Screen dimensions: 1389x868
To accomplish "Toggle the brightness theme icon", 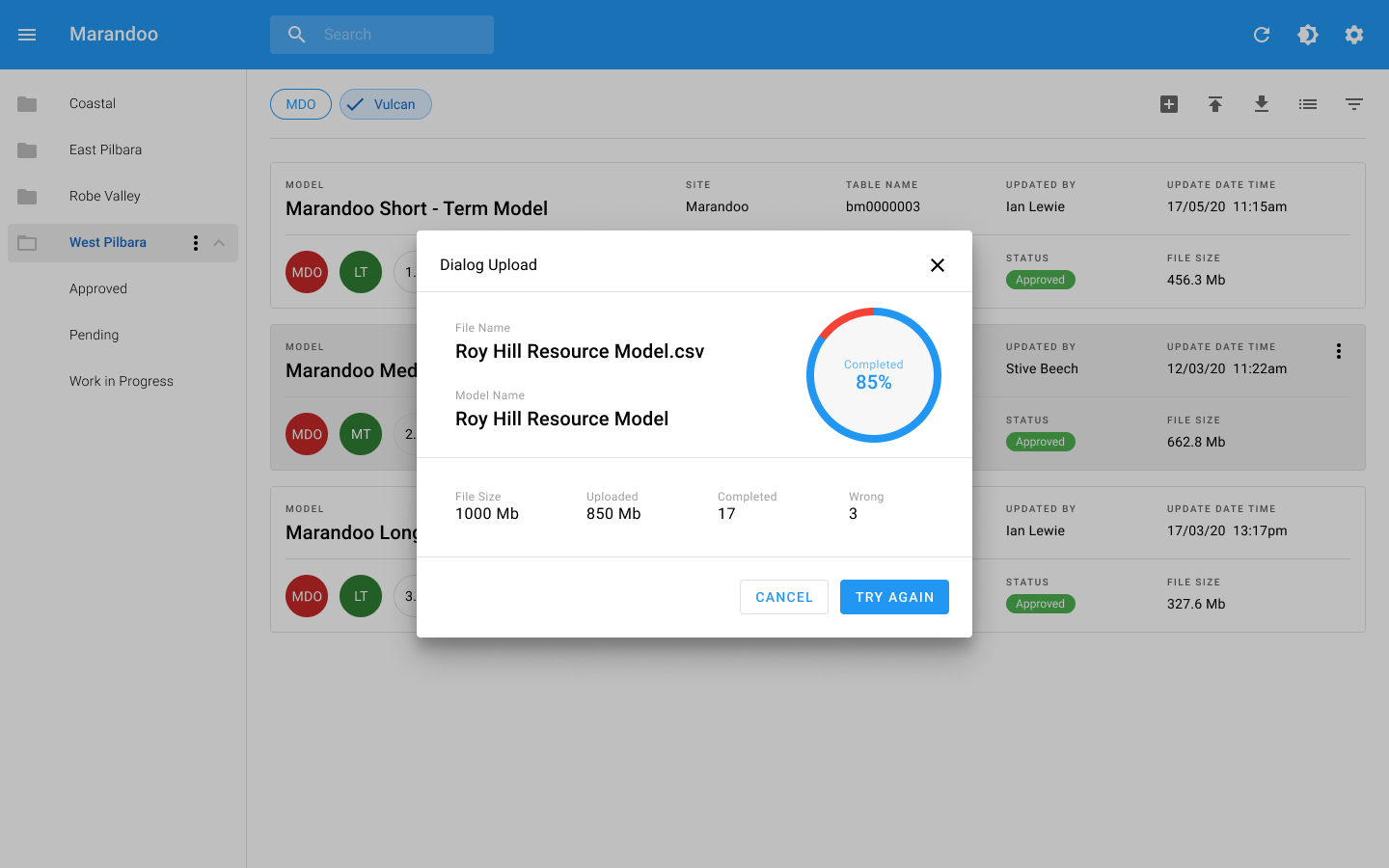I will (x=1308, y=35).
